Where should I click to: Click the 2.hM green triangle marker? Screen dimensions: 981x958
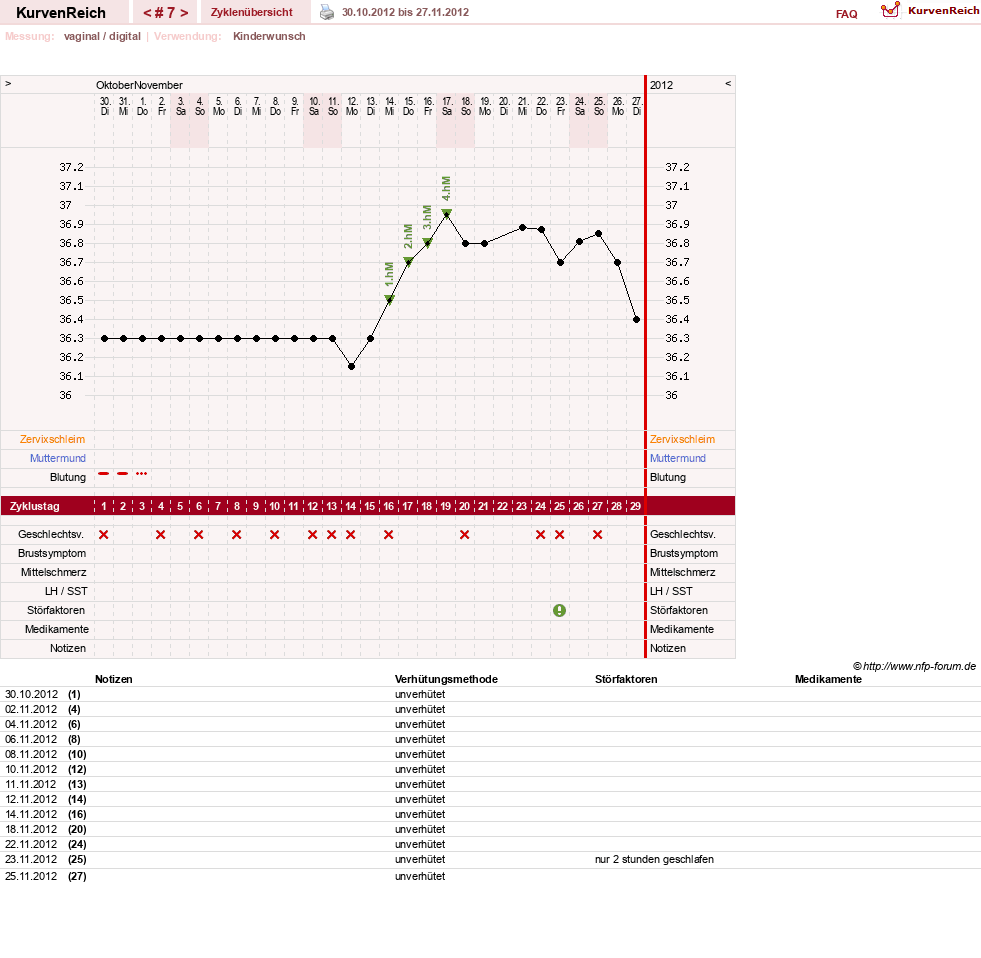(408, 262)
